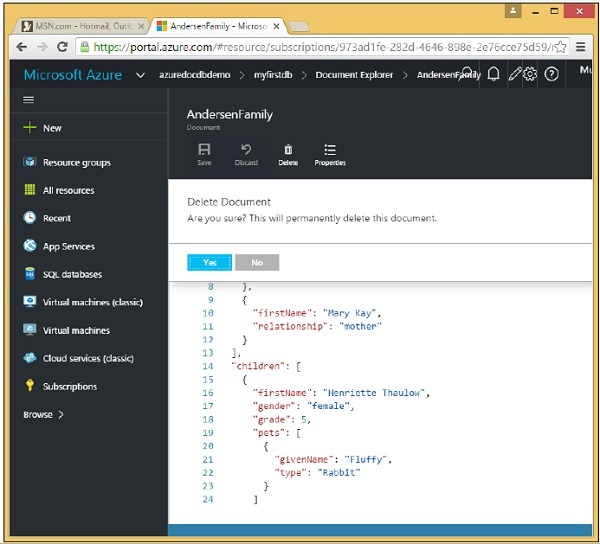Expand the Browse menu in sidebar
Screen dimensions: 600x544
point(43,414)
